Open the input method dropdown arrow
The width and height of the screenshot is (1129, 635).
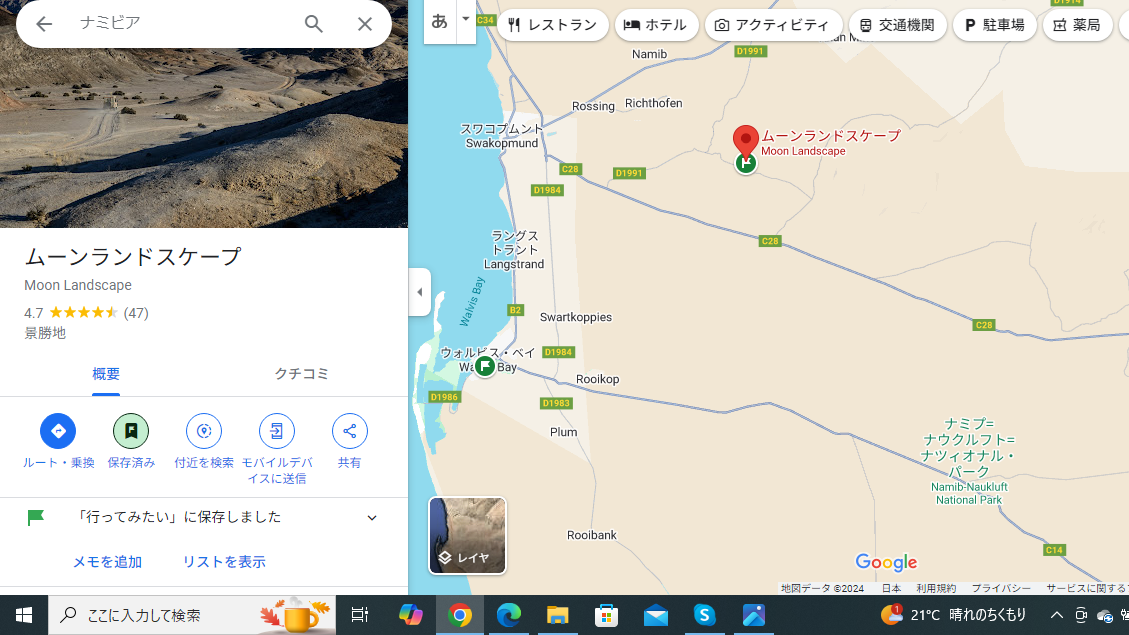coord(466,20)
